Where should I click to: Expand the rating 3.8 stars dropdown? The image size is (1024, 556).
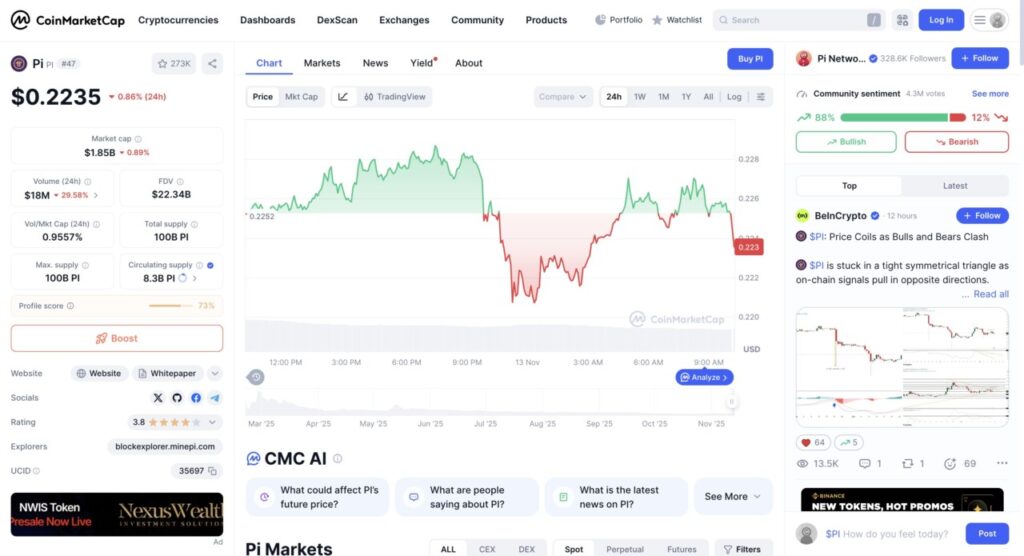[214, 422]
